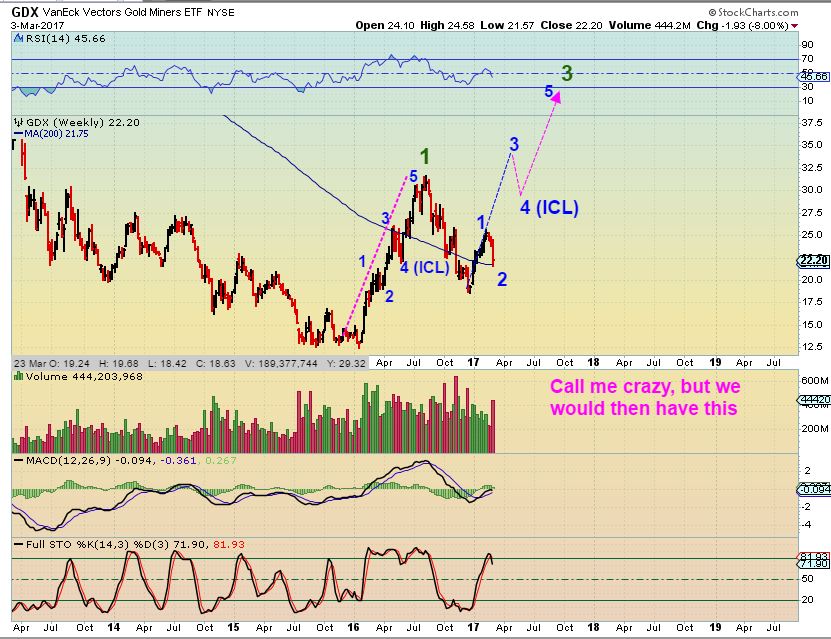Click the blue wave 5 label atop the projection

[x=549, y=91]
